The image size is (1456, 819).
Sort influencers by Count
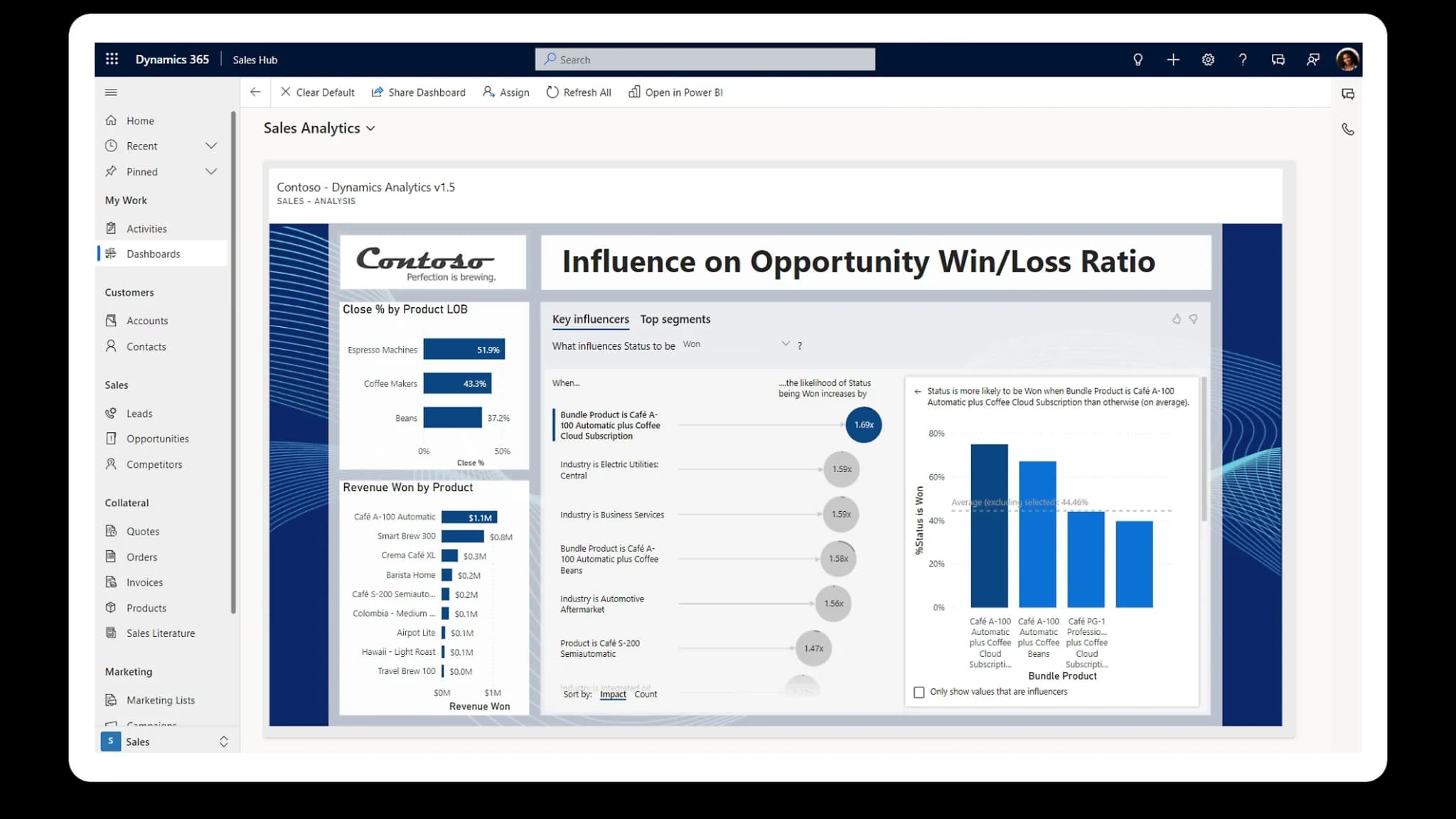click(x=646, y=694)
